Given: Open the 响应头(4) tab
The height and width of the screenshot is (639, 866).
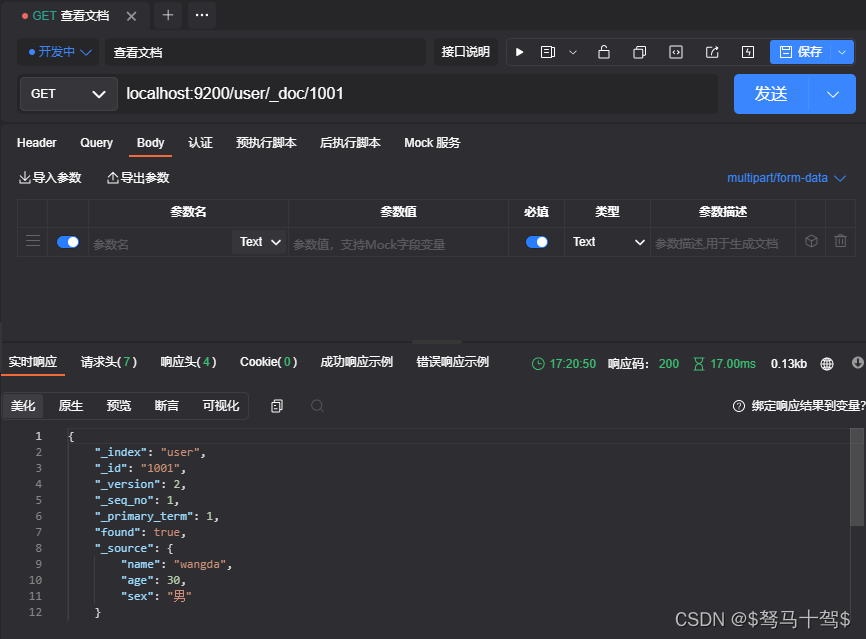Looking at the screenshot, I should 188,362.
